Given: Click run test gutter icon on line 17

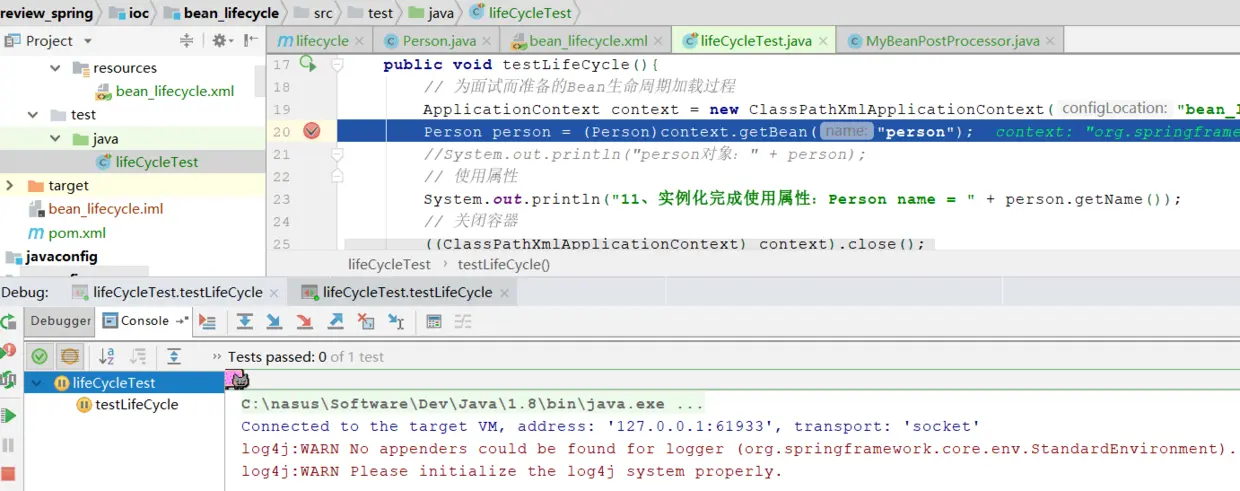Looking at the screenshot, I should [308, 64].
